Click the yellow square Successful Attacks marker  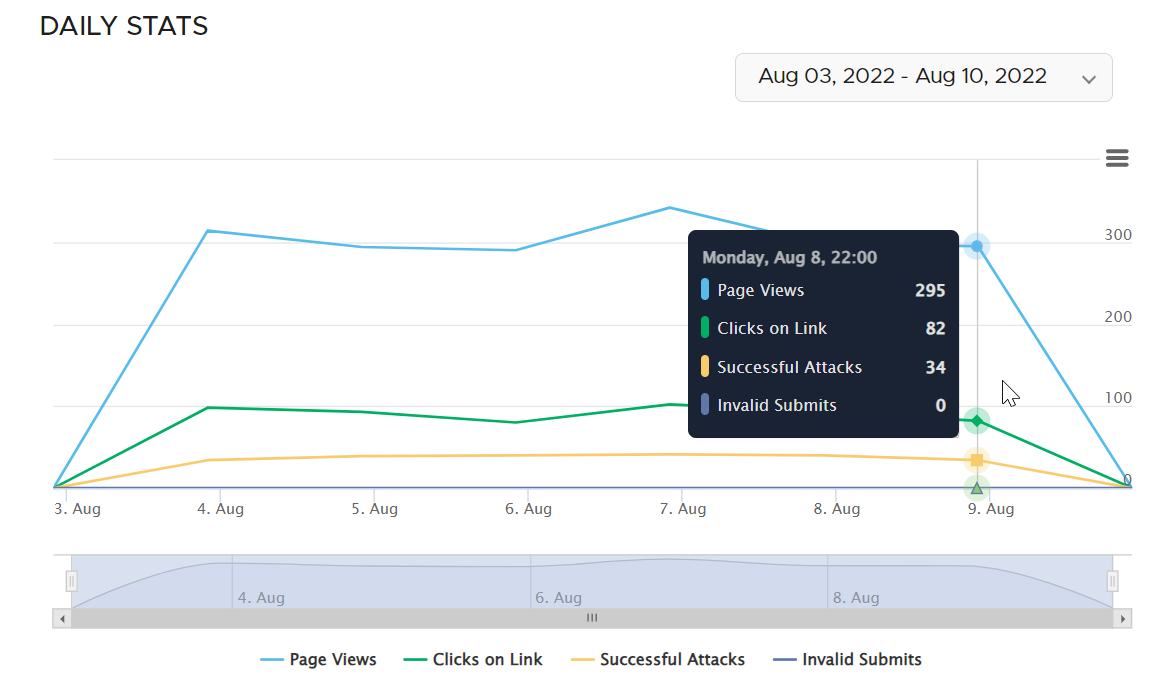point(977,460)
